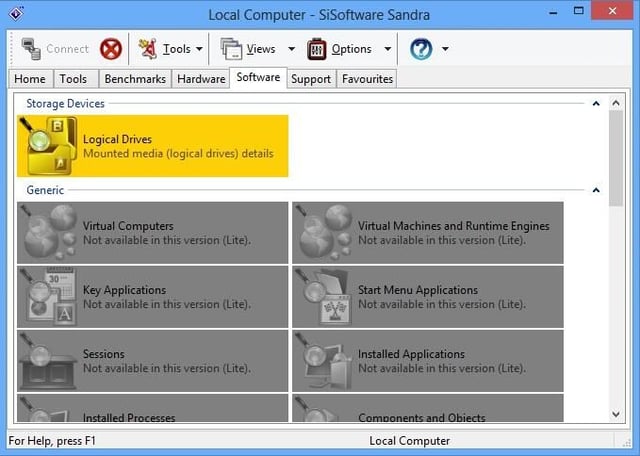Open Tools via its wizard icon
The height and width of the screenshot is (456, 640).
click(147, 49)
